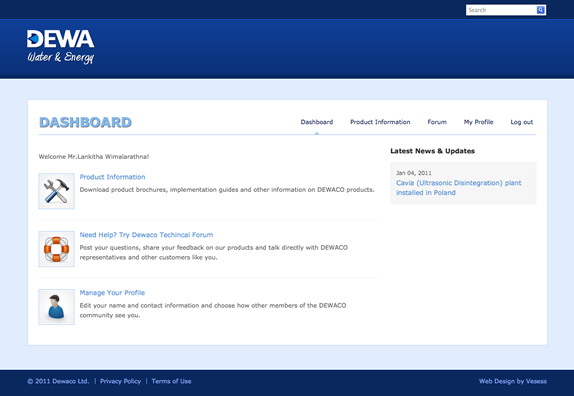This screenshot has height=396, width=574.
Task: Click the © 2011 Dewaco Ltd. footer text
Action: 58,381
